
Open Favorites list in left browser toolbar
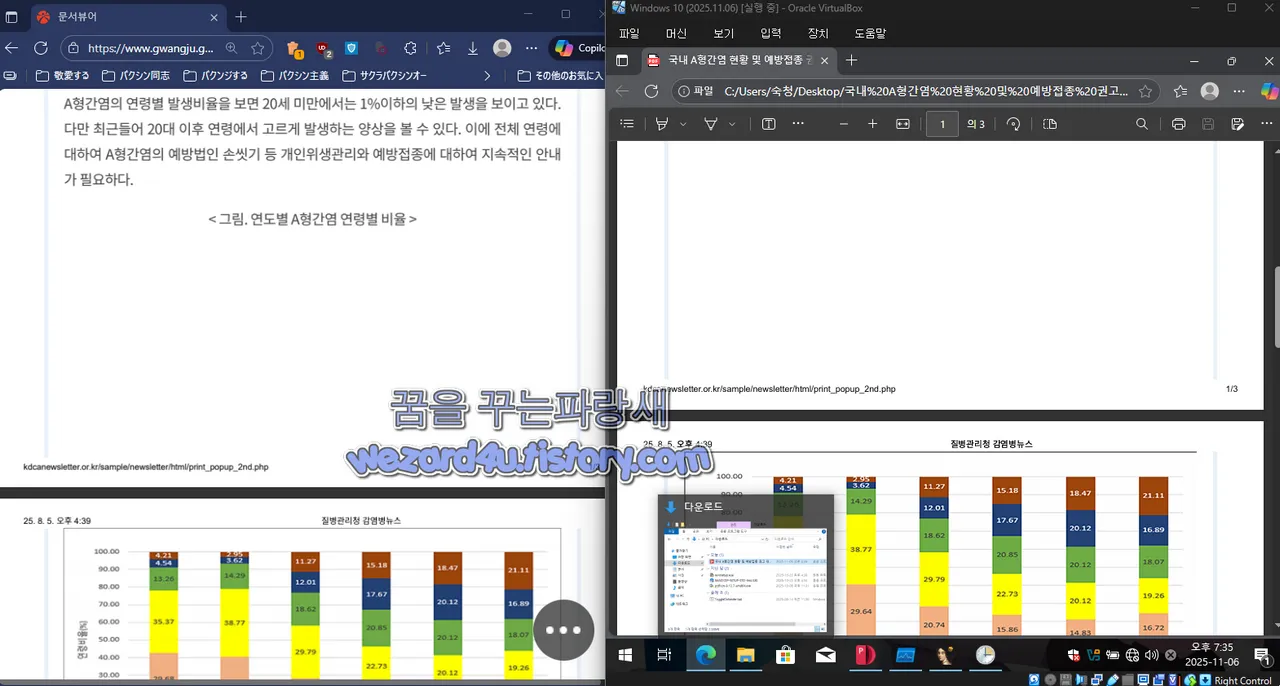point(444,48)
